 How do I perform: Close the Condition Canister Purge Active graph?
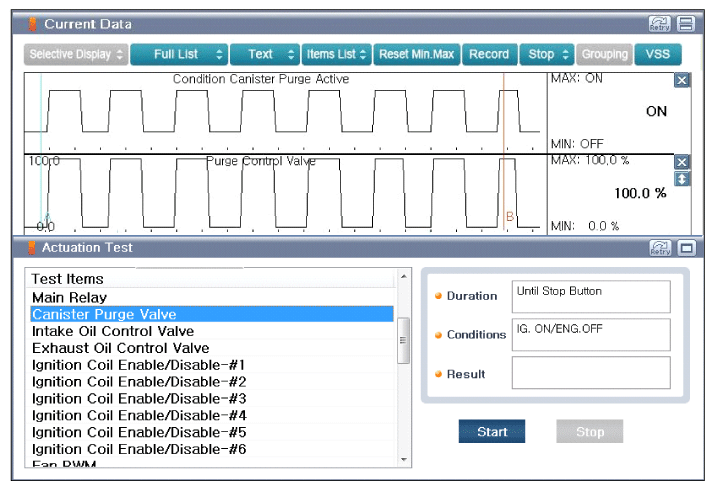tap(682, 80)
